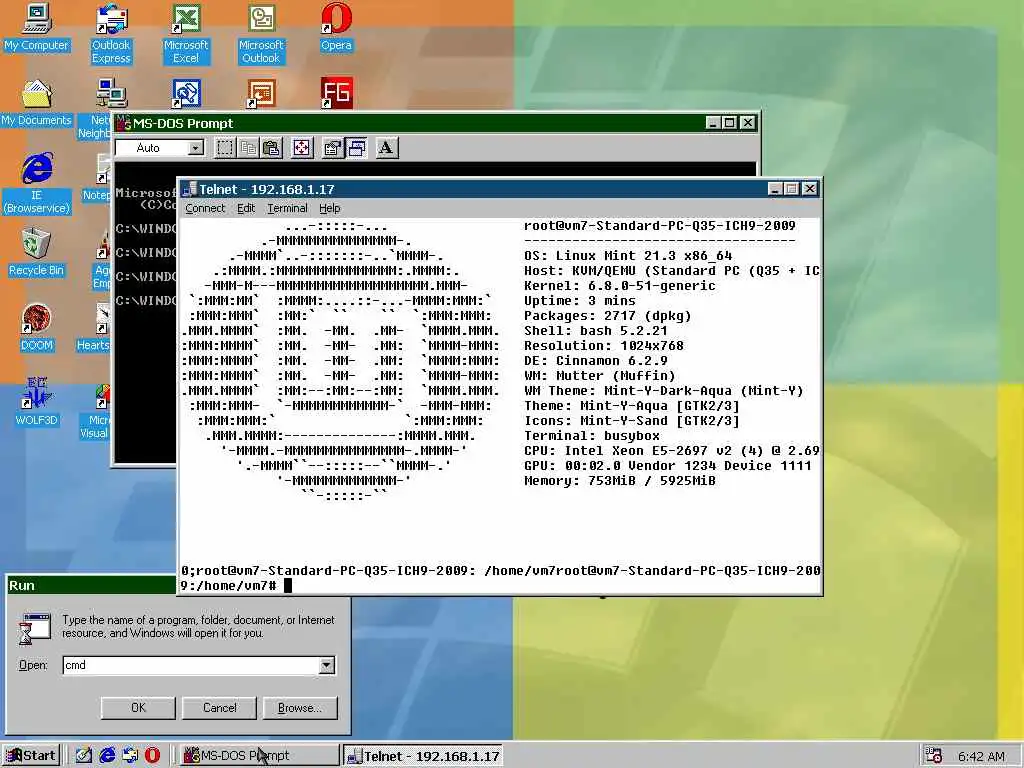This screenshot has width=1024, height=768.
Task: Maximize the Telnet window
Action: pyautogui.click(x=792, y=189)
